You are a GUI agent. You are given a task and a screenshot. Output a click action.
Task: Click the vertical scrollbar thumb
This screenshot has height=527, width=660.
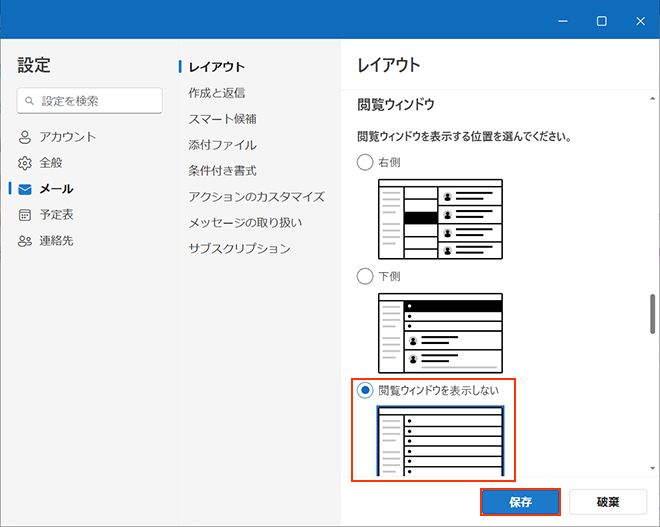(x=652, y=315)
